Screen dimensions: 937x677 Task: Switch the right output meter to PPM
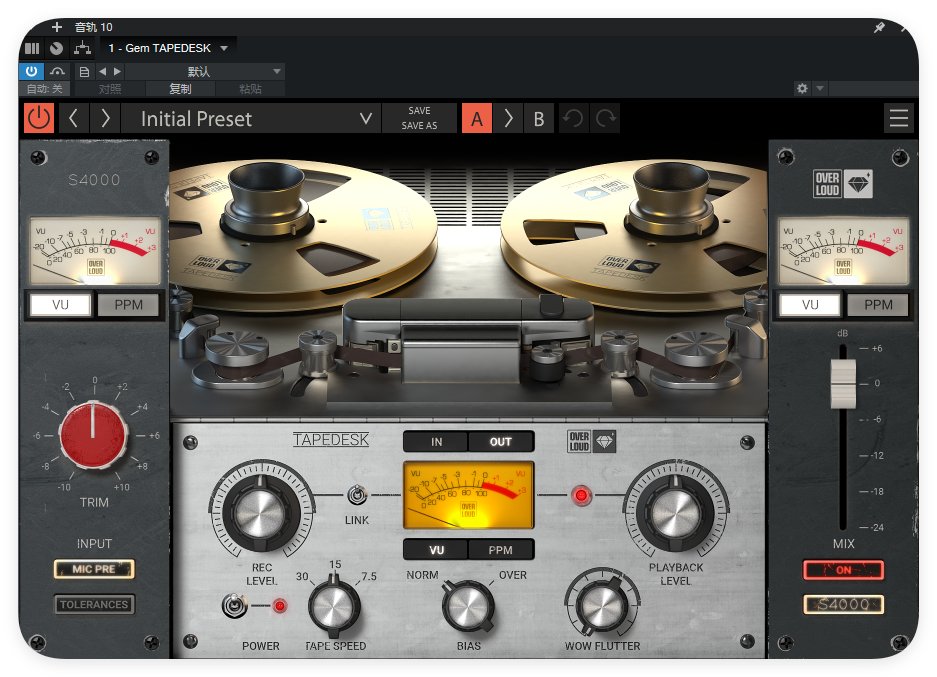coord(878,305)
